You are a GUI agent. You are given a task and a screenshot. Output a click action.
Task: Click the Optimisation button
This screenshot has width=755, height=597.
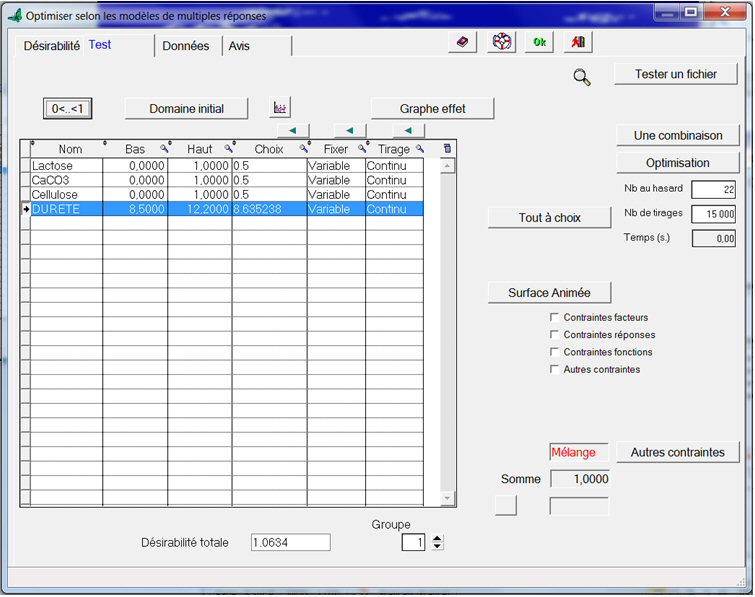(x=677, y=162)
